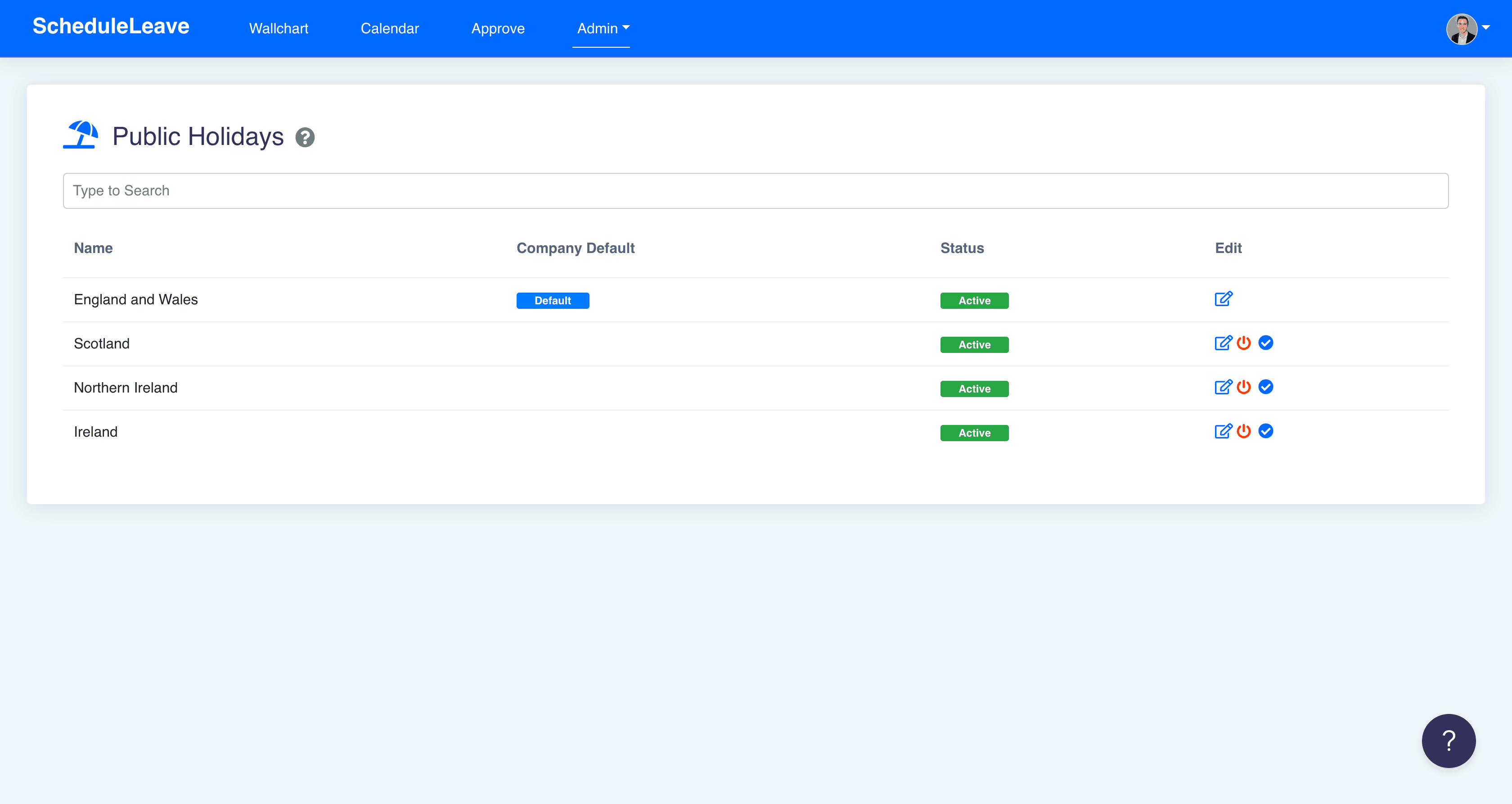Expand the Admin dropdown menu
1512x804 pixels.
(x=602, y=28)
